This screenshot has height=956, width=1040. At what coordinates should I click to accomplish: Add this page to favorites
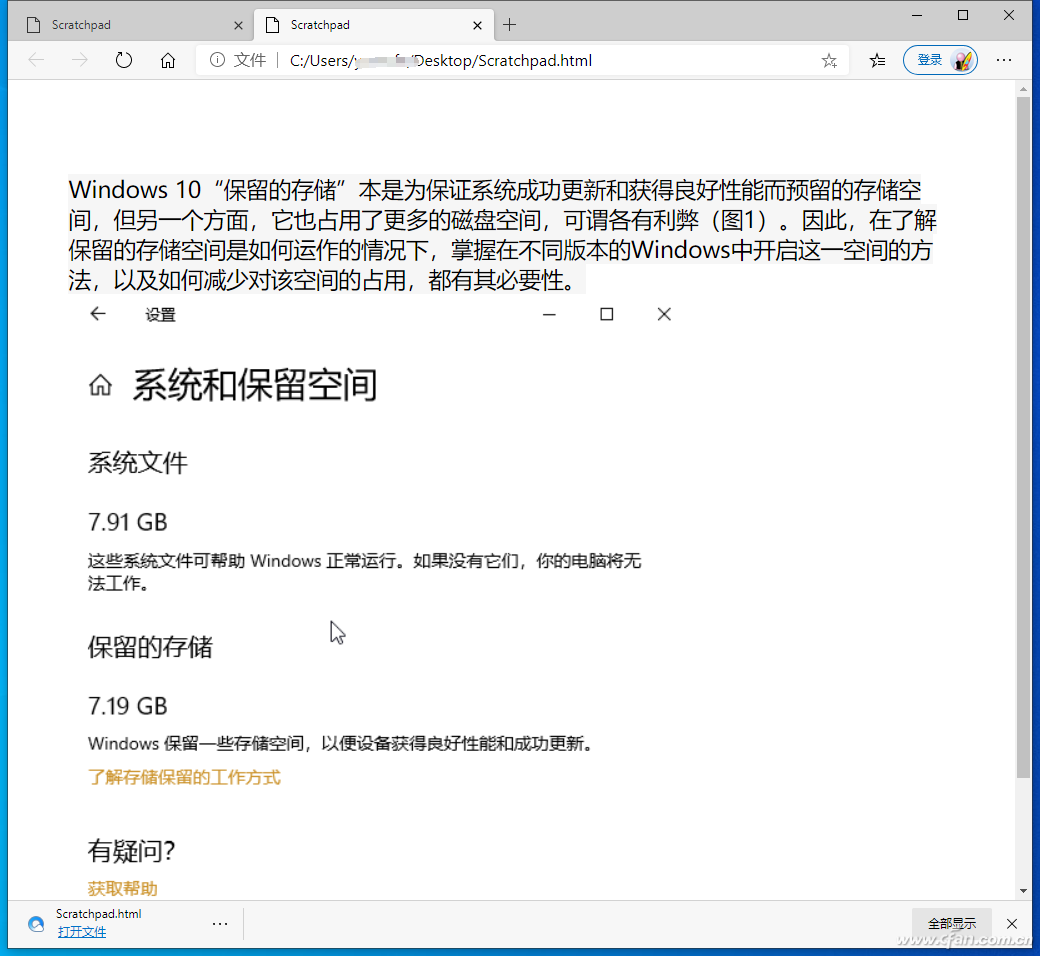pos(829,61)
